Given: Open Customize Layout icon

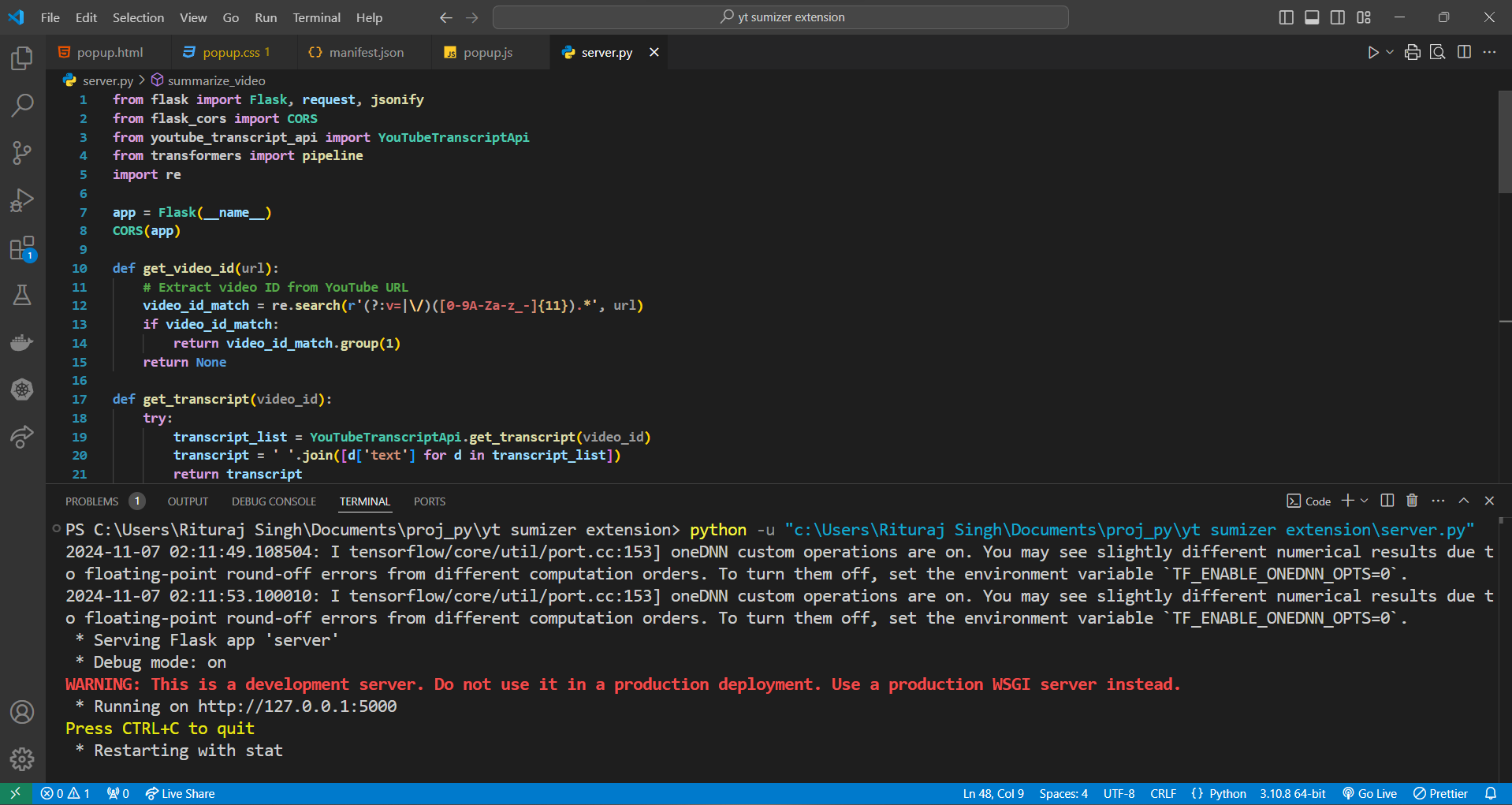Looking at the screenshot, I should point(1364,17).
